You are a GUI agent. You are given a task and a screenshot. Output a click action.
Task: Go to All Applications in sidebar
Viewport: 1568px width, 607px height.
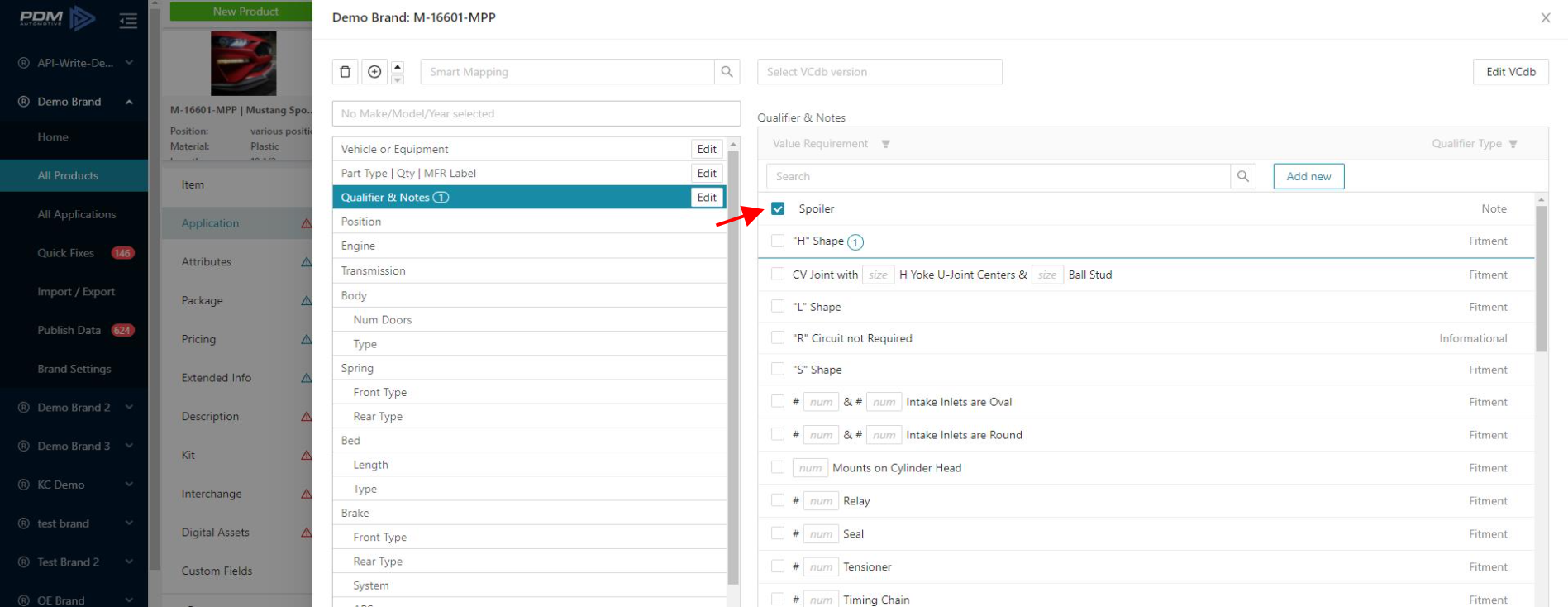click(77, 214)
